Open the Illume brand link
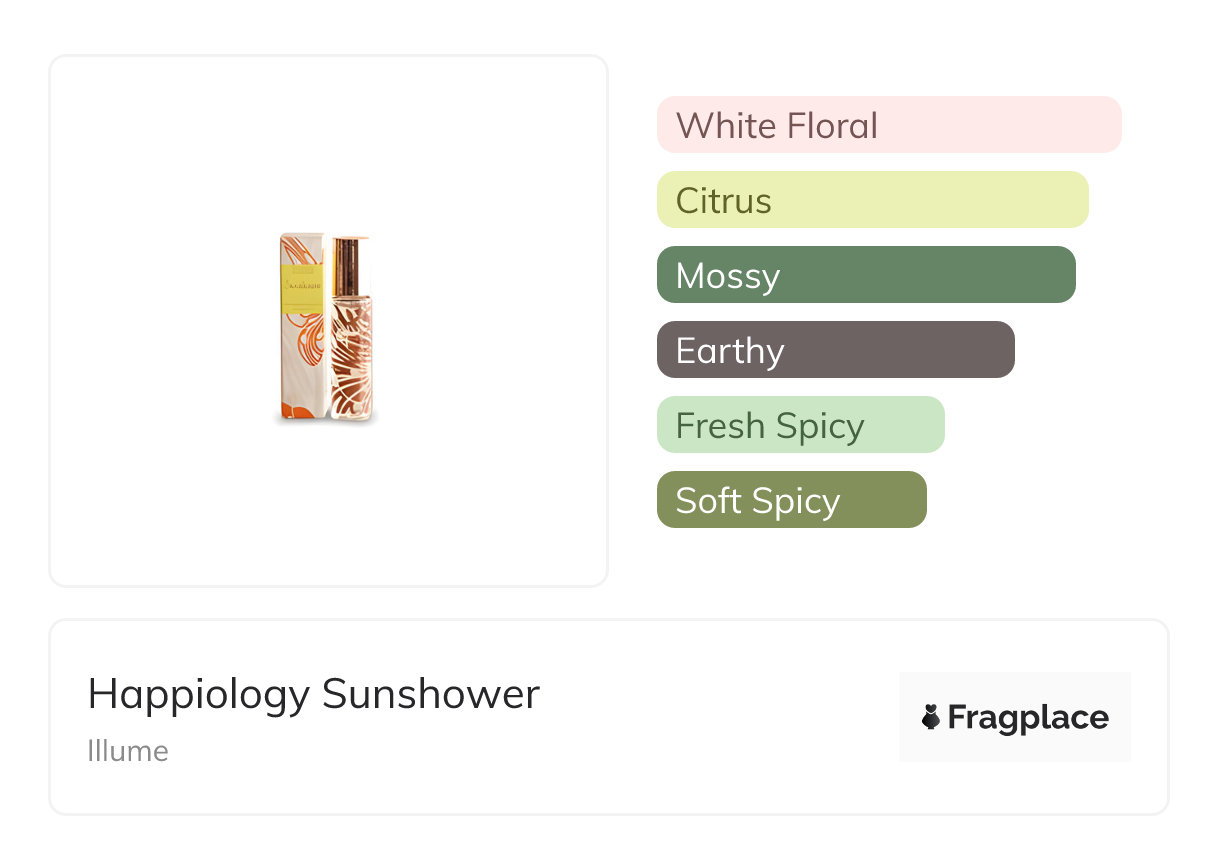This screenshot has height=864, width=1218. tap(128, 751)
